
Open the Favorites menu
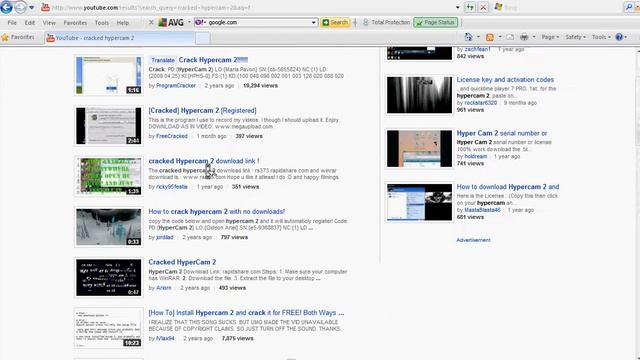click(x=75, y=23)
